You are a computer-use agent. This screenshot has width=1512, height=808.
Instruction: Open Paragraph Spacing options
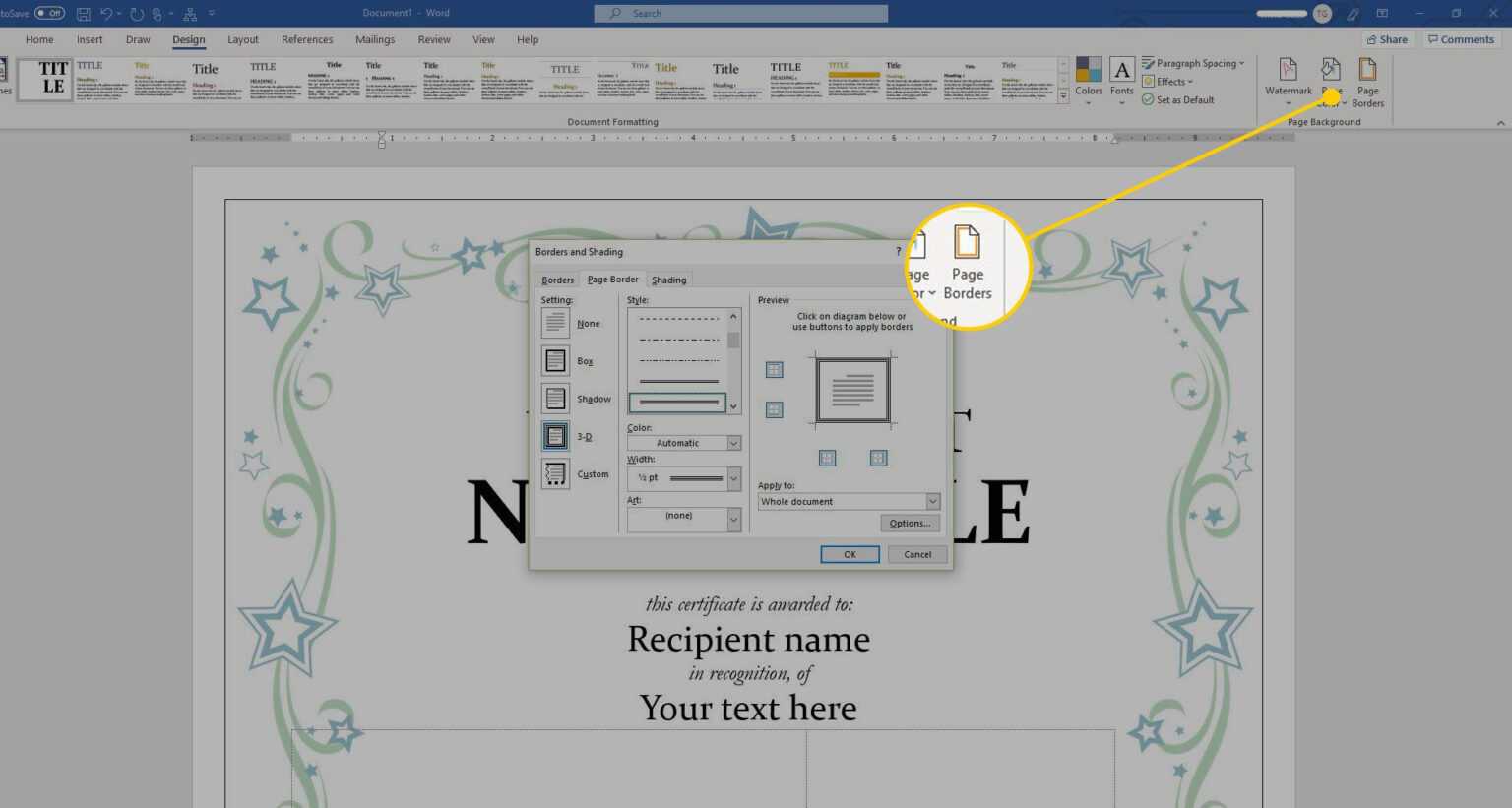[x=1194, y=62]
